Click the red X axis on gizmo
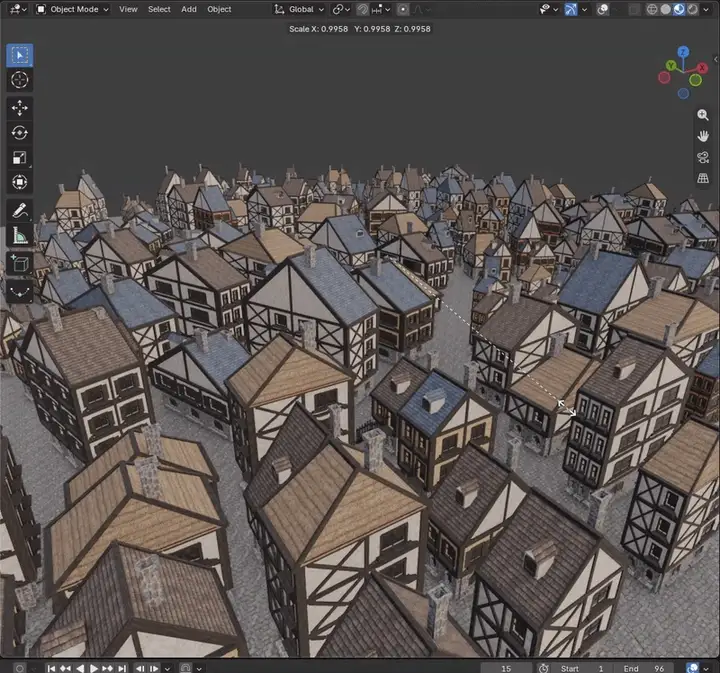This screenshot has width=720, height=673. (x=702, y=68)
